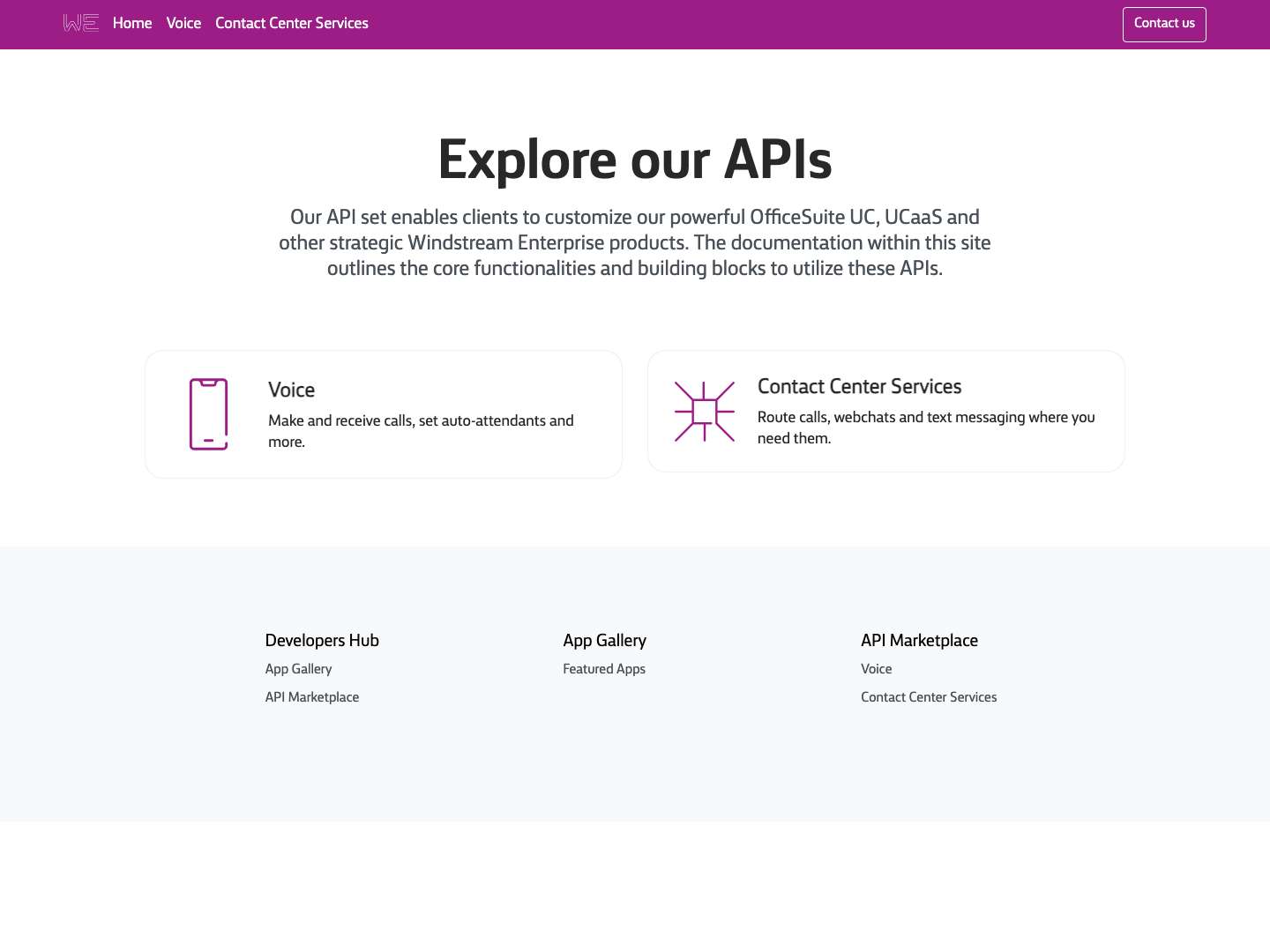
Task: Open Home from the navigation bar
Action: [131, 24]
